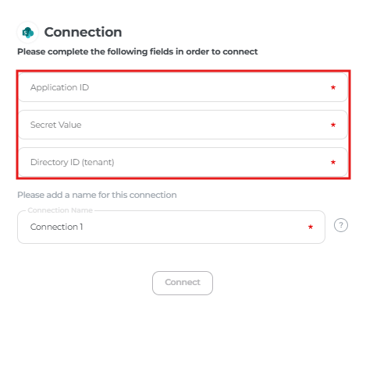The width and height of the screenshot is (366, 370).
Task: Focus the Directory ID (tenant) input field
Action: 183,162
